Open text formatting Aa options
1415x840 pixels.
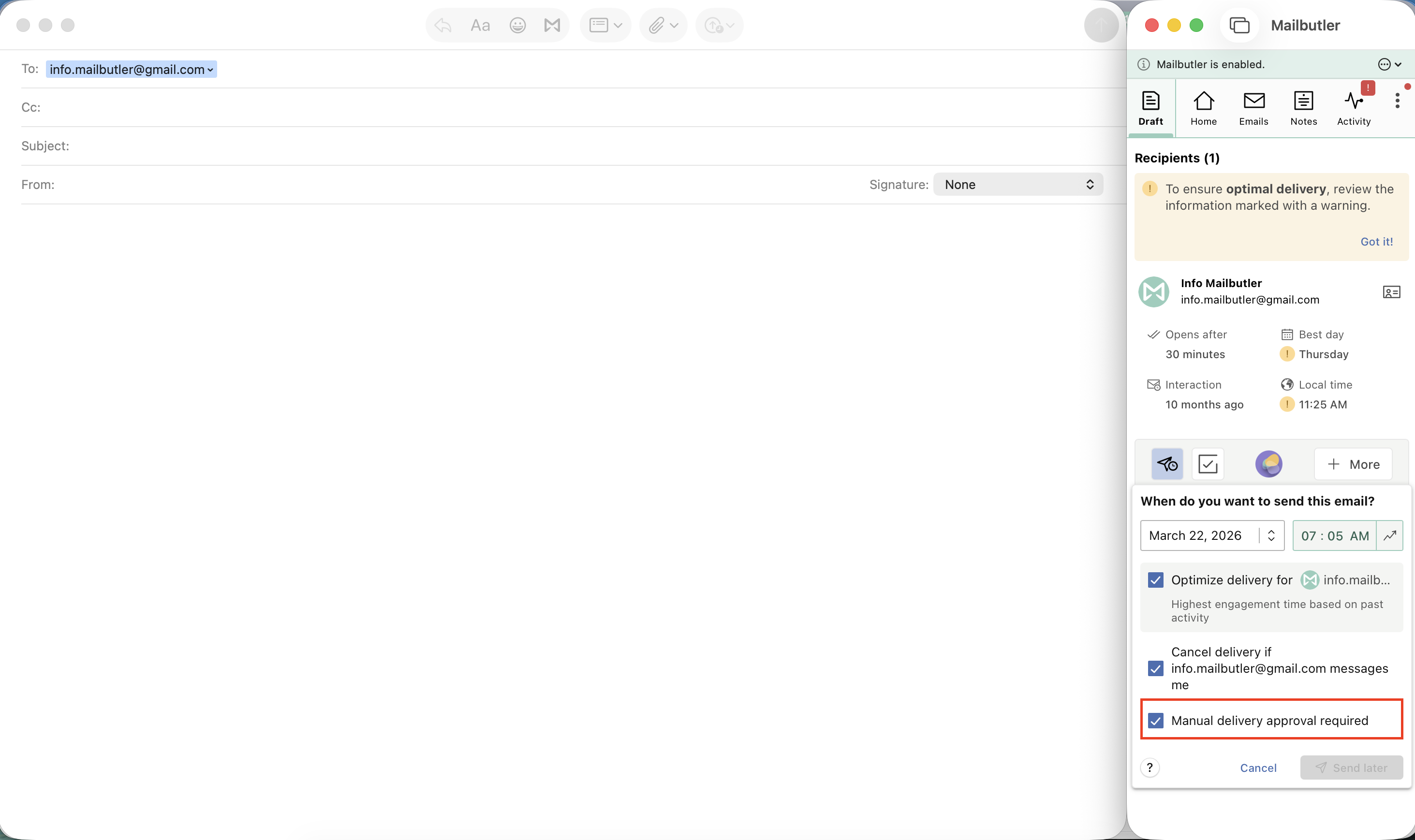click(480, 25)
